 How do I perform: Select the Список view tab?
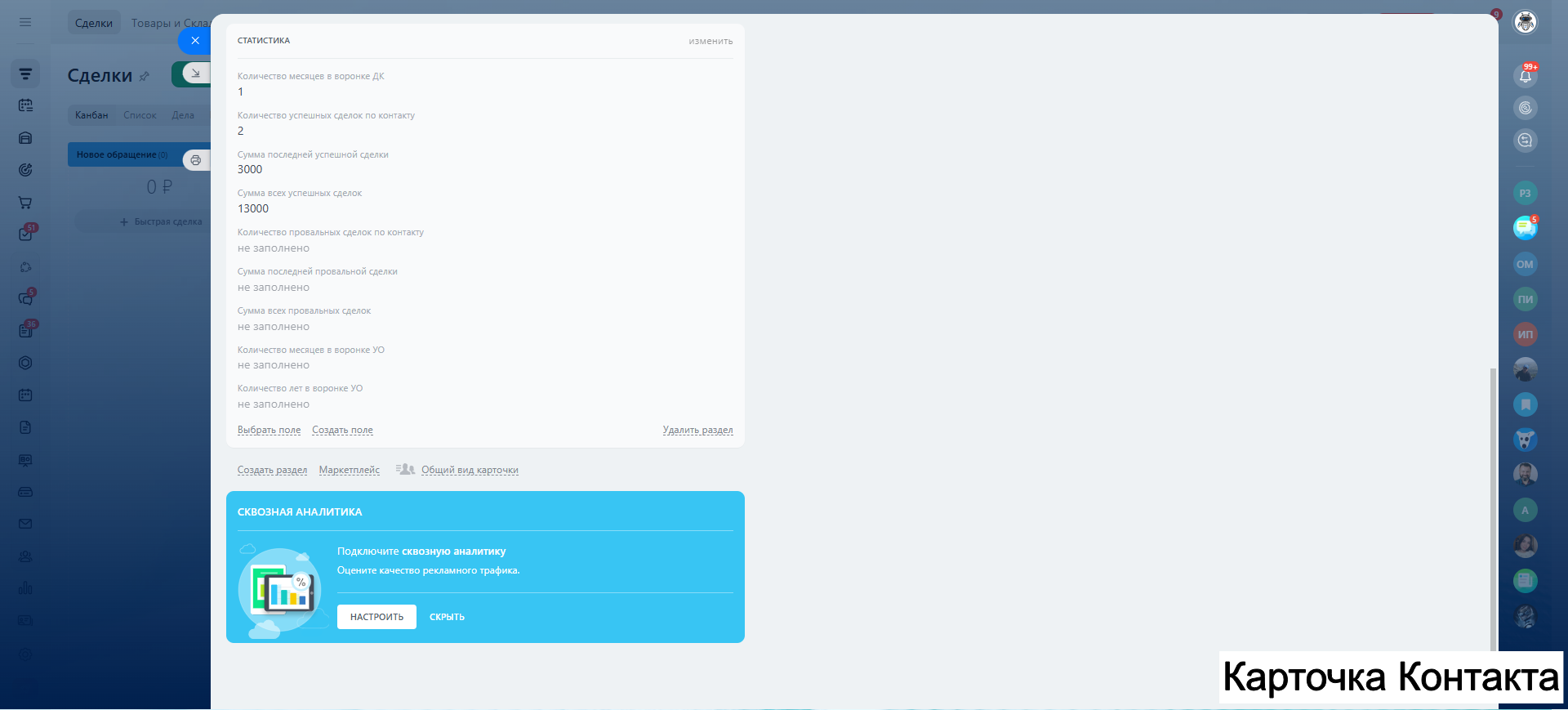tap(140, 115)
